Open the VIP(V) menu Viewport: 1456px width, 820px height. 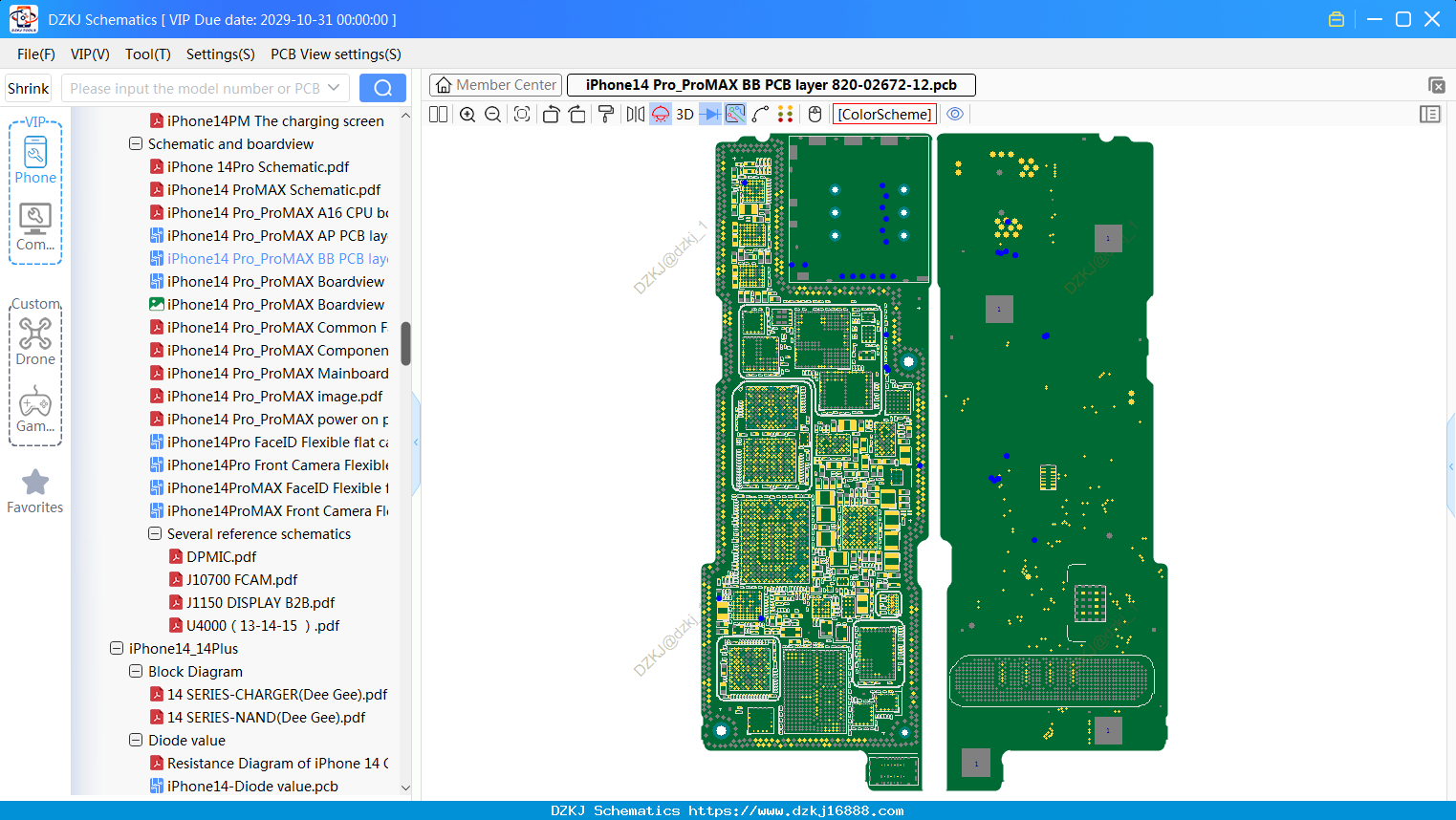[x=90, y=54]
